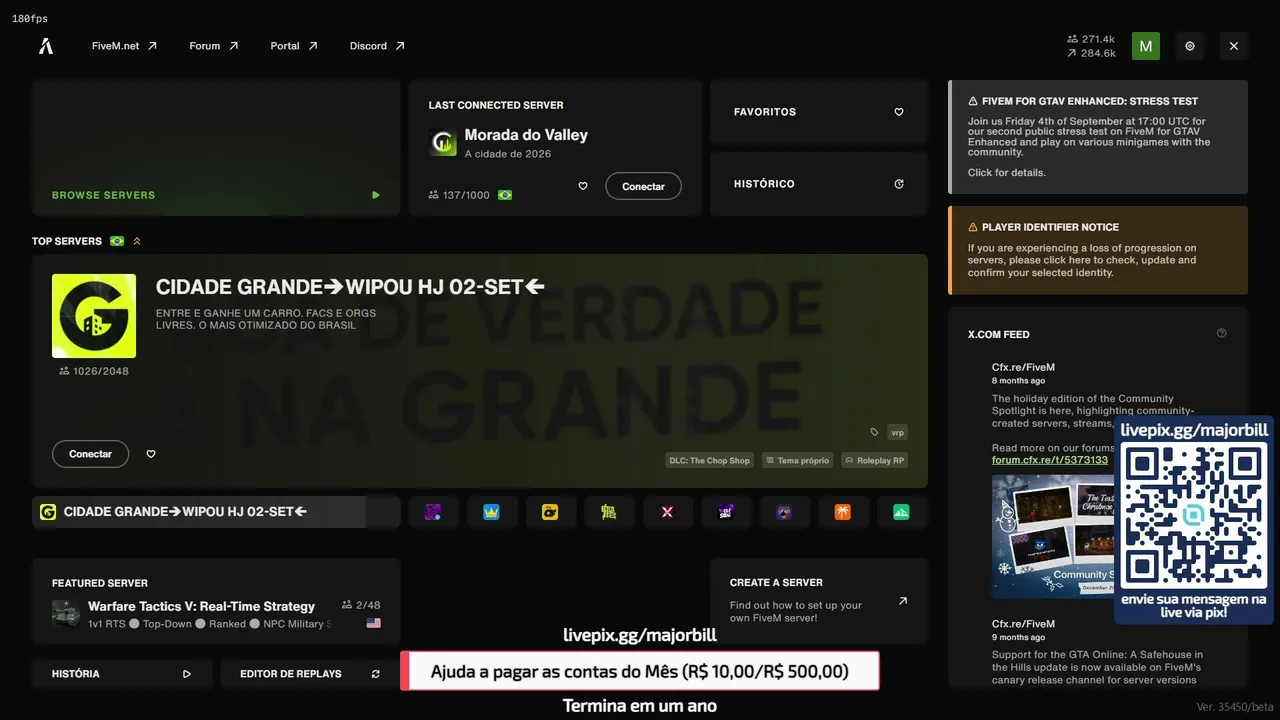
Task: Select the purple verified server icon tab
Action: pyautogui.click(x=433, y=512)
